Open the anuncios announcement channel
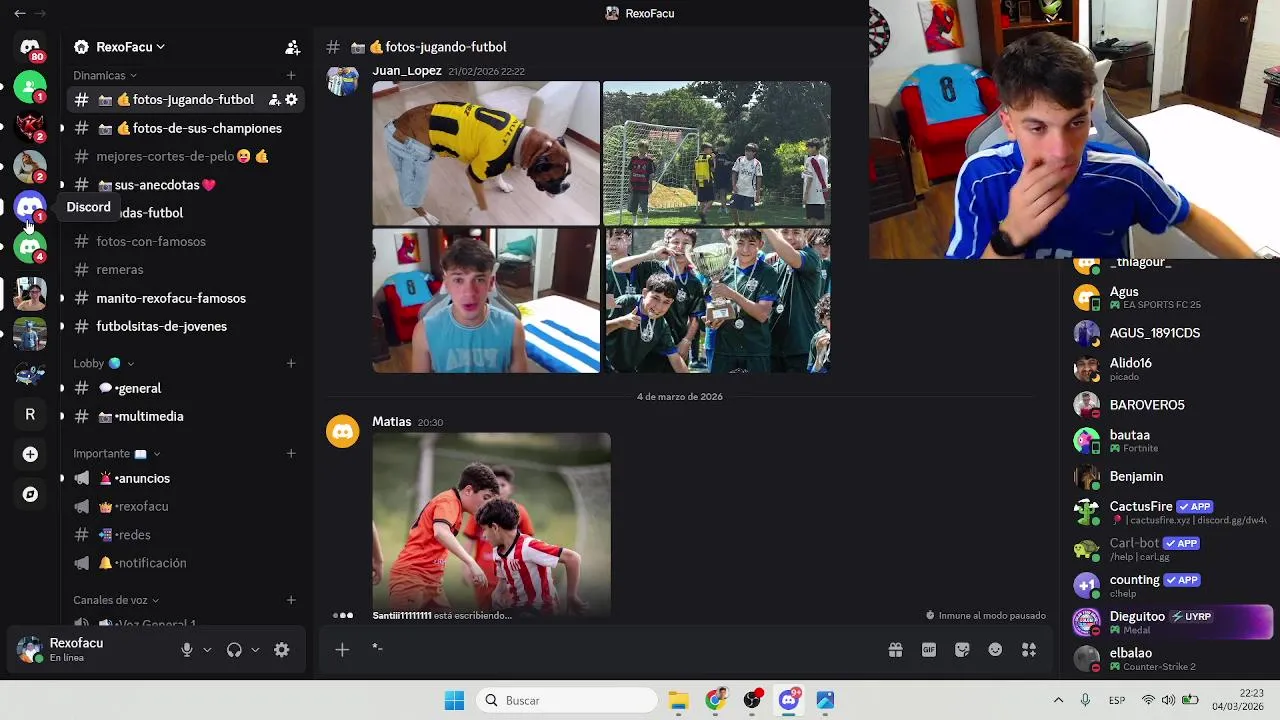 [x=186, y=478]
